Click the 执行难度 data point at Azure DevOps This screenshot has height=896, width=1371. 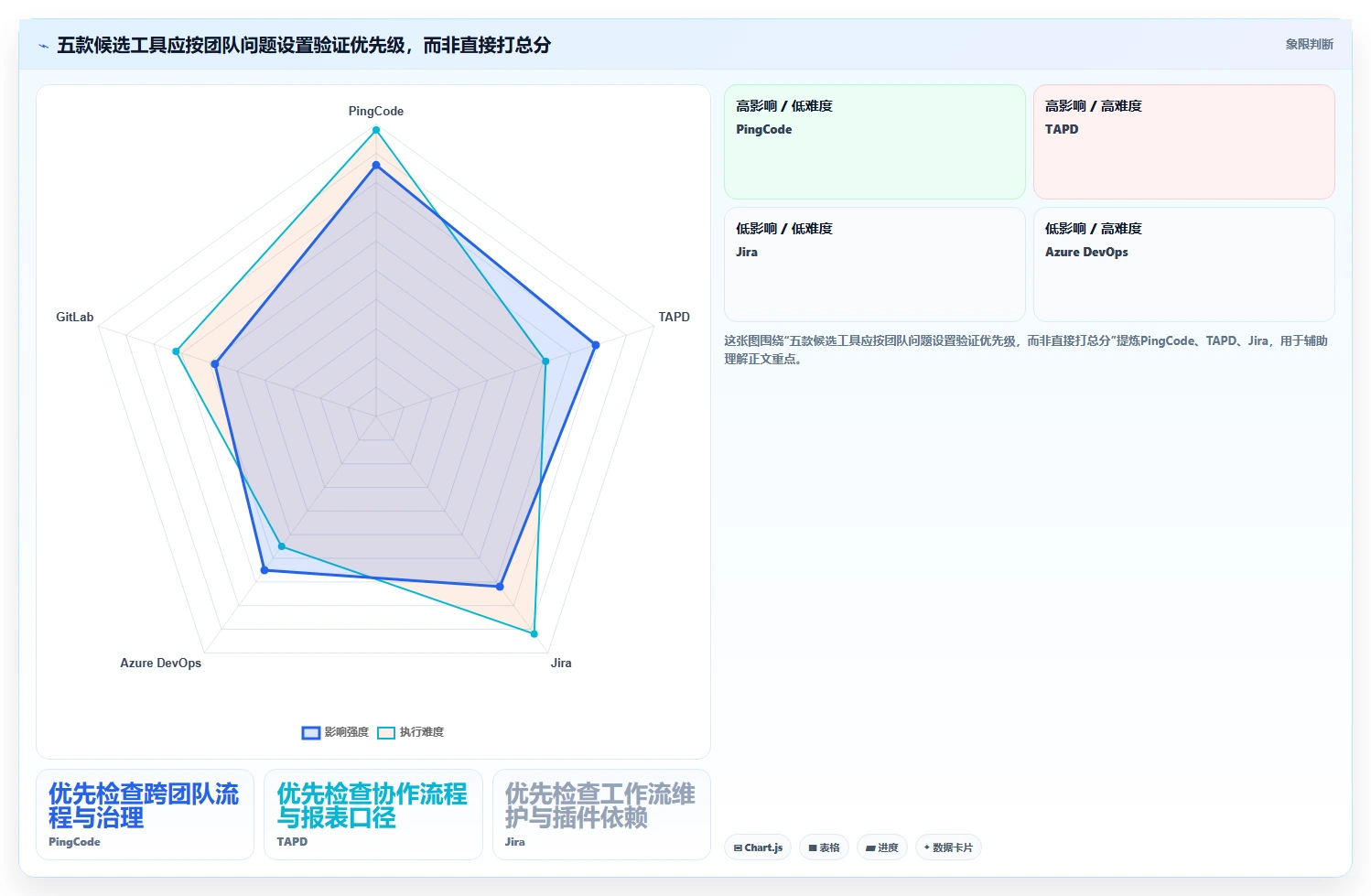pyautogui.click(x=282, y=546)
